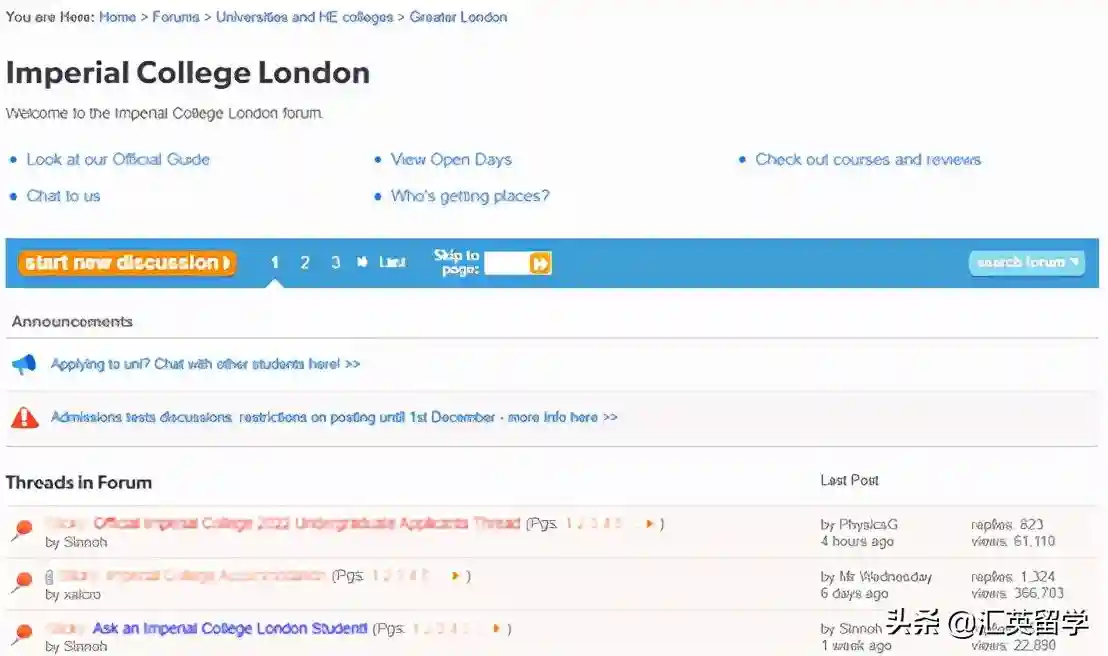The width and height of the screenshot is (1108, 656).
Task: Click the pin icon on Undergraduate Applicants thread
Action: coord(21,531)
